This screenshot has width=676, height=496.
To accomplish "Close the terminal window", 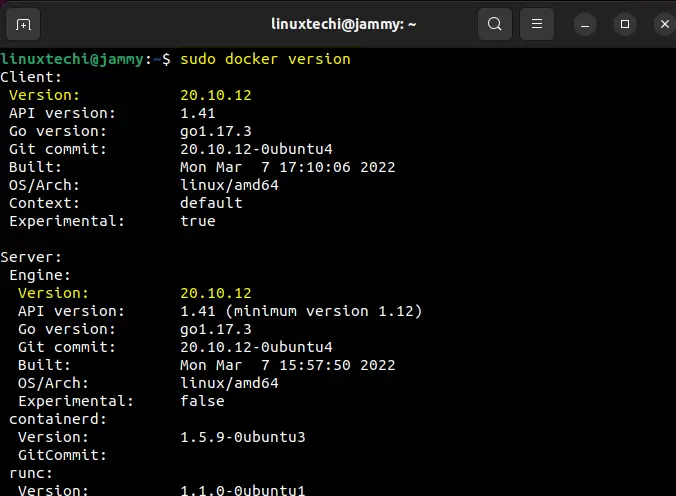I will click(x=665, y=25).
